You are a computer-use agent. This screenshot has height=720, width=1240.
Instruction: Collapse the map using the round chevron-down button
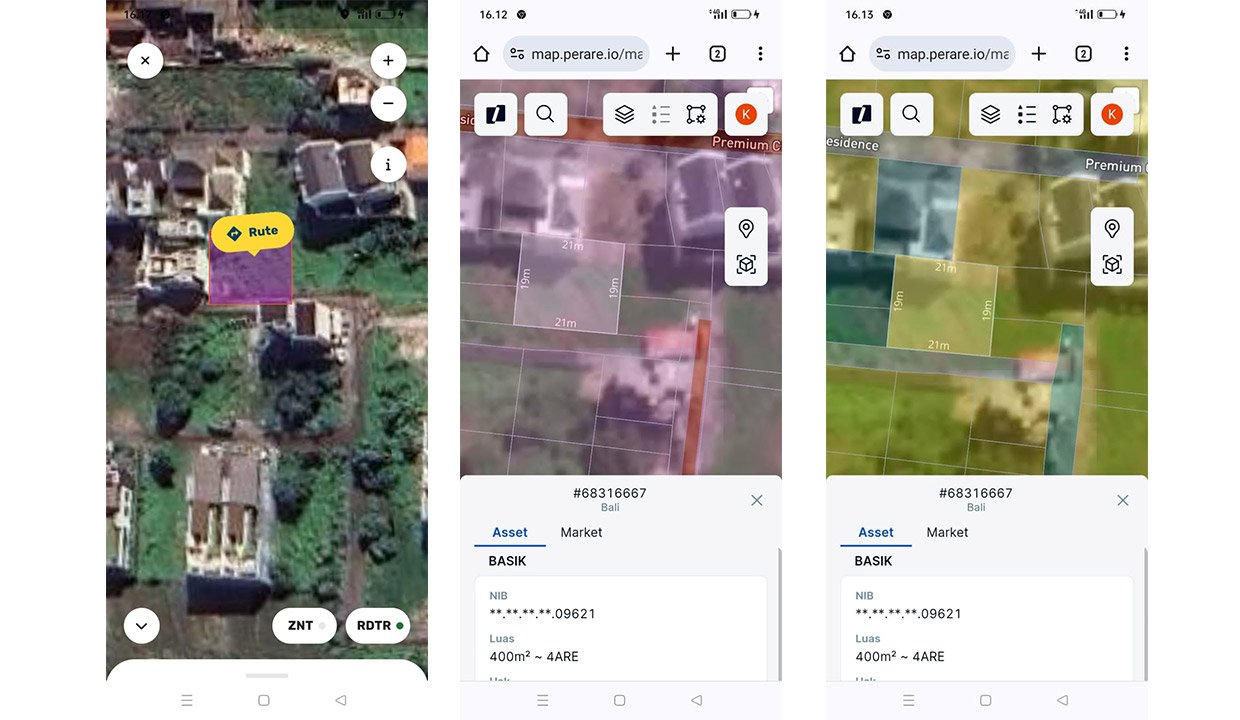[x=142, y=626]
